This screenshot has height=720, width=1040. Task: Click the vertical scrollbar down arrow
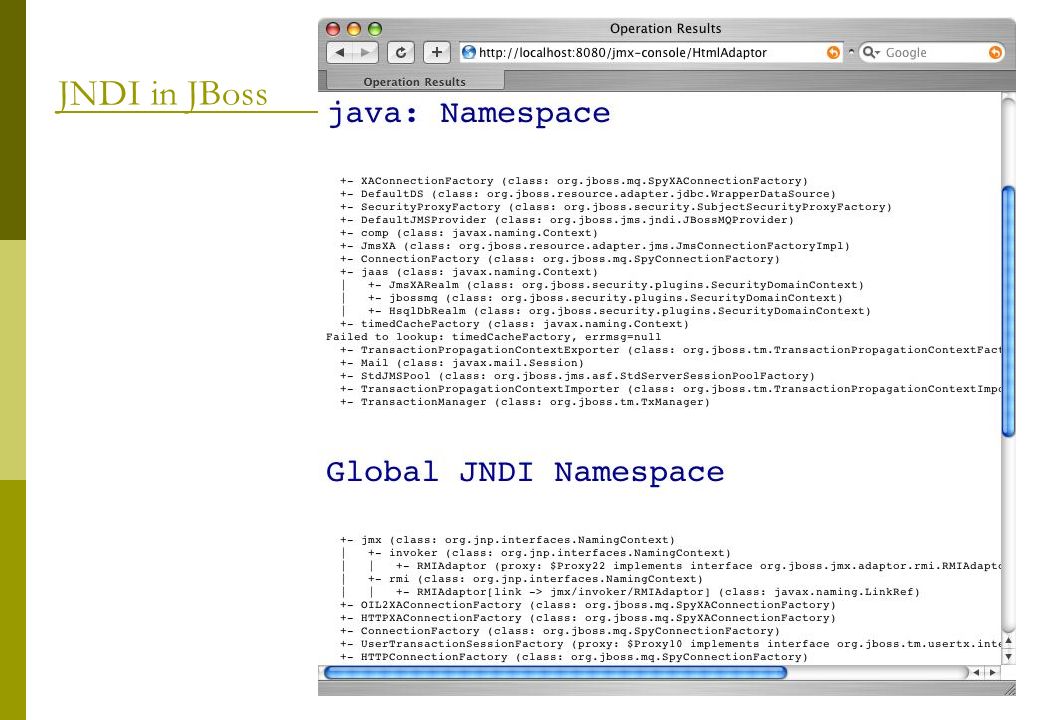[x=1008, y=657]
